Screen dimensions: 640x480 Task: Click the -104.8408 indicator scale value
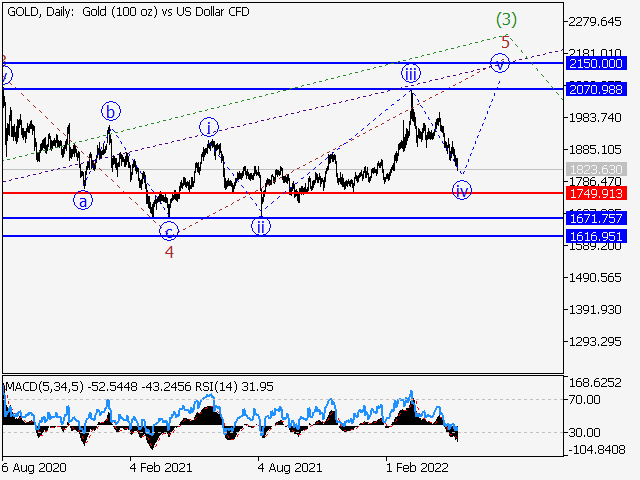click(x=596, y=450)
